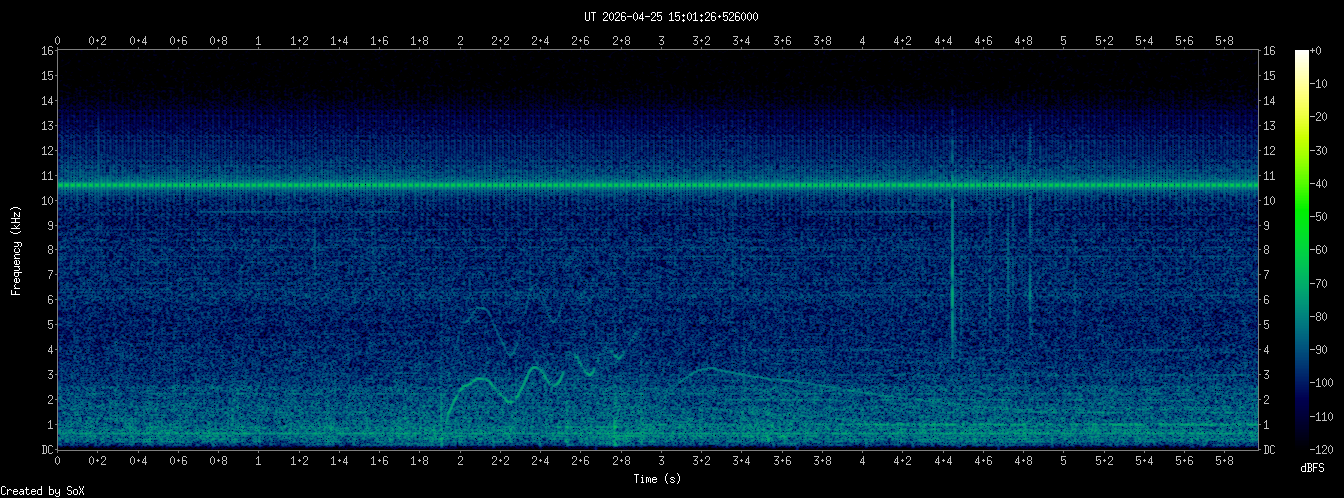Click the -120 label on the color scale
1344x498 pixels.
[x=1324, y=449]
